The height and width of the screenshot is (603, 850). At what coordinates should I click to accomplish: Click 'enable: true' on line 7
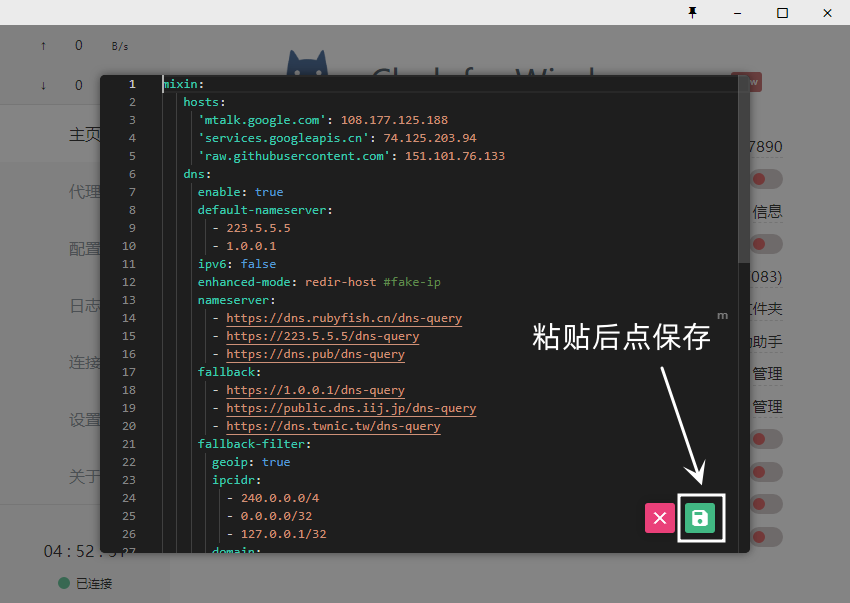tap(241, 192)
